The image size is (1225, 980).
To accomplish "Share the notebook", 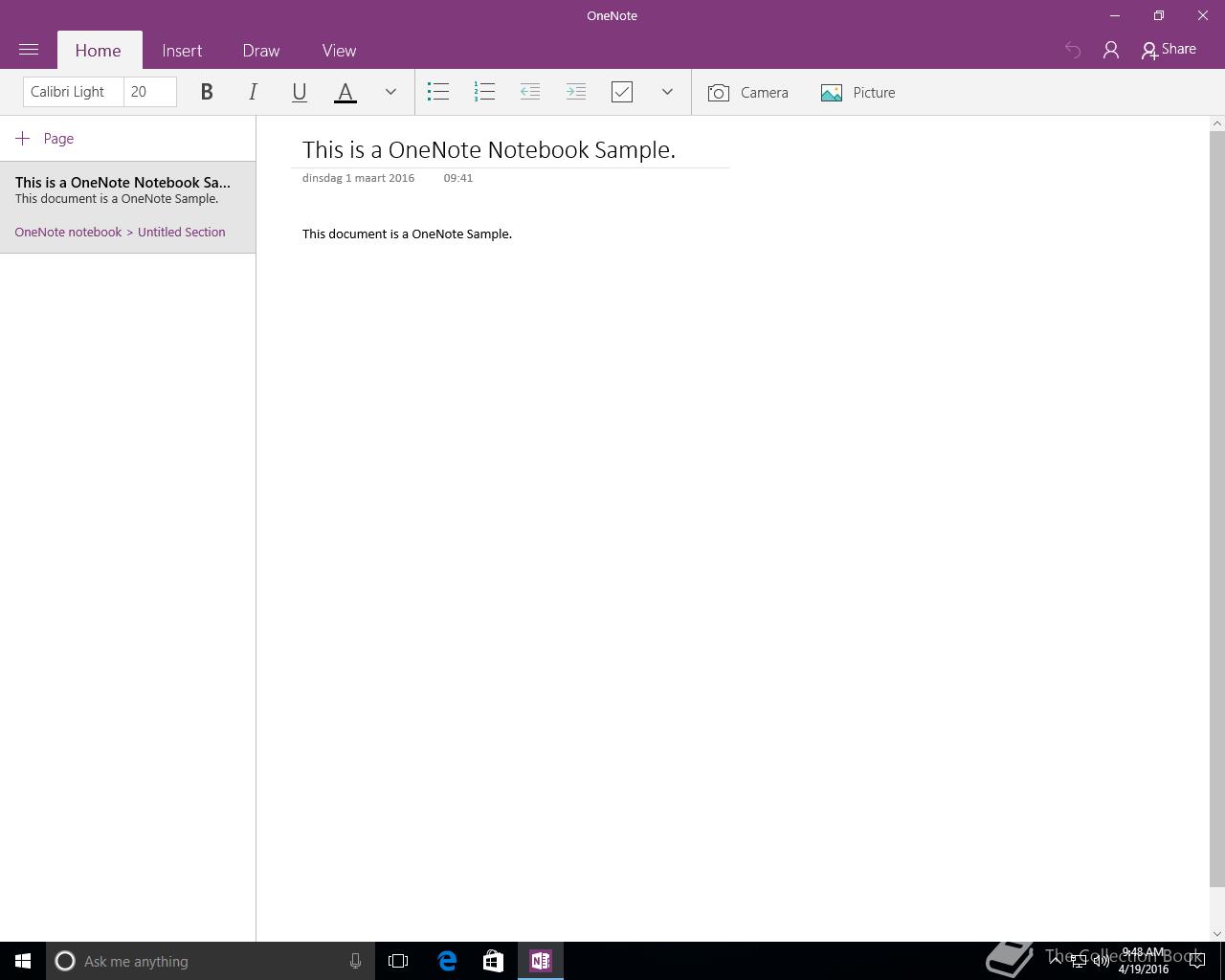I will pyautogui.click(x=1169, y=50).
